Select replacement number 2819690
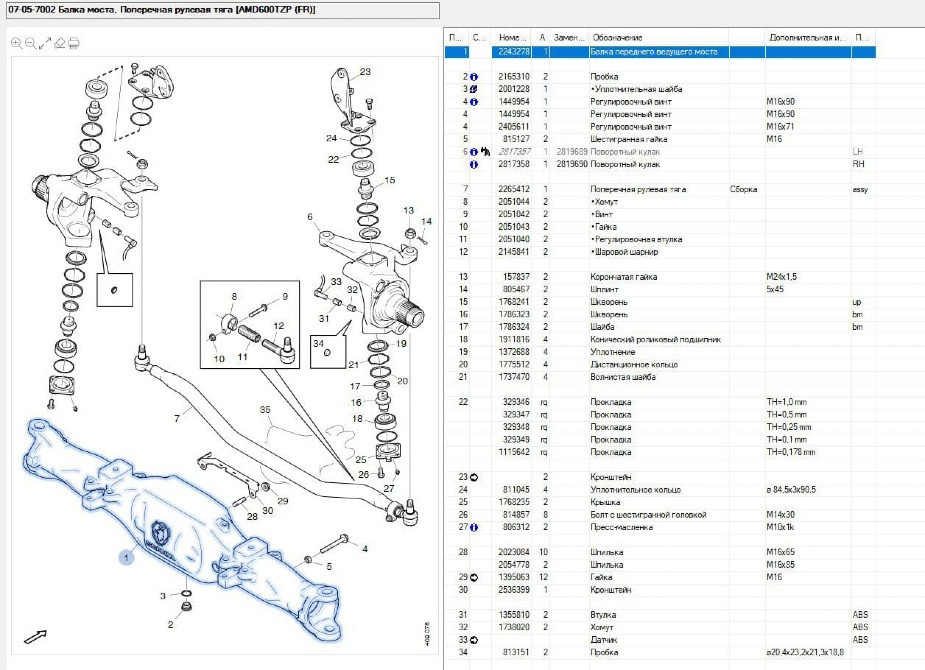This screenshot has height=670, width=925. (x=570, y=164)
